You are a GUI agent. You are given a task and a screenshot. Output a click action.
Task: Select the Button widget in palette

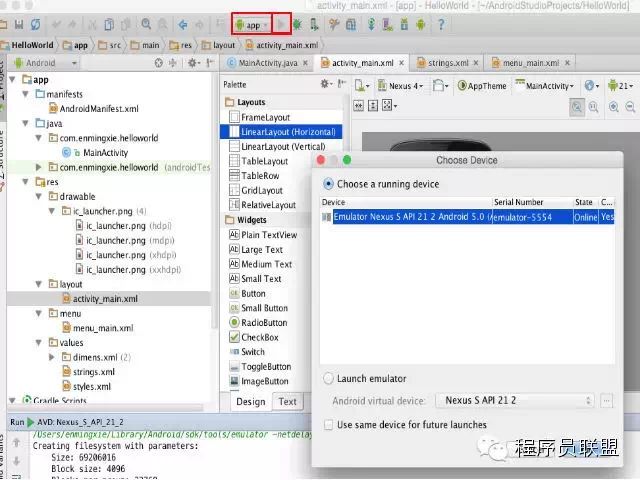point(248,293)
